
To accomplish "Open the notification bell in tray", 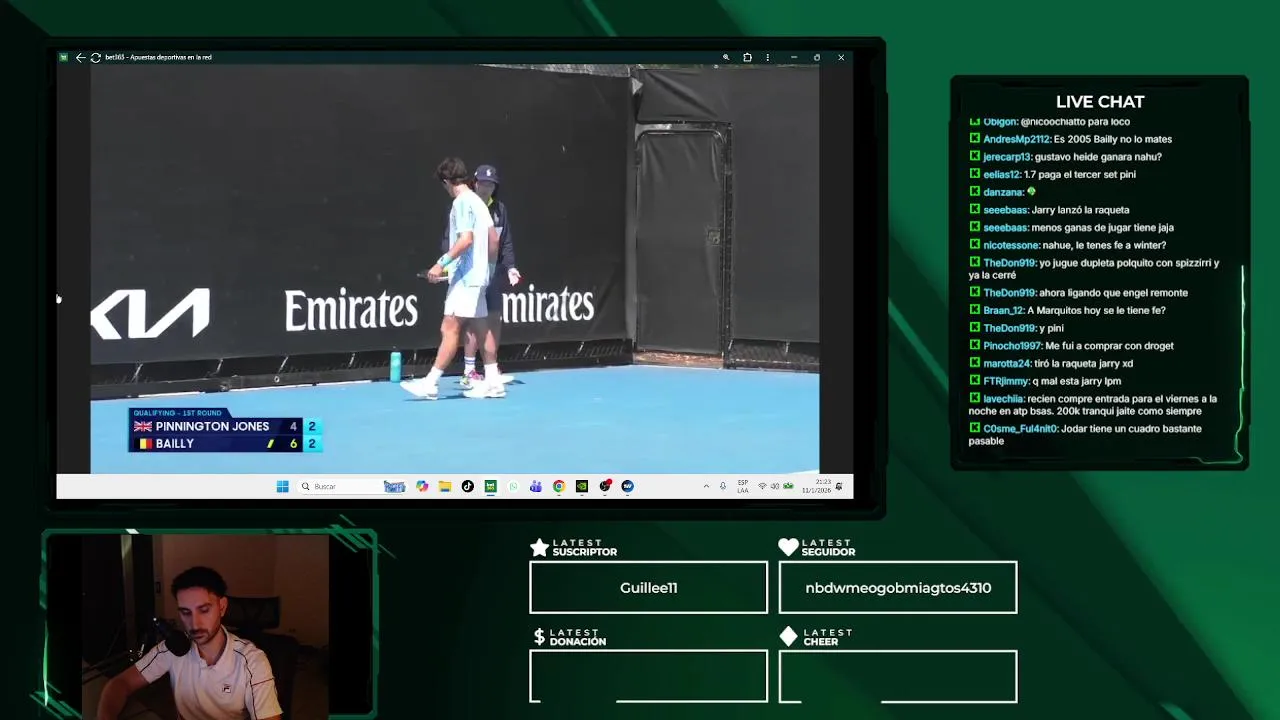I will coord(839,486).
